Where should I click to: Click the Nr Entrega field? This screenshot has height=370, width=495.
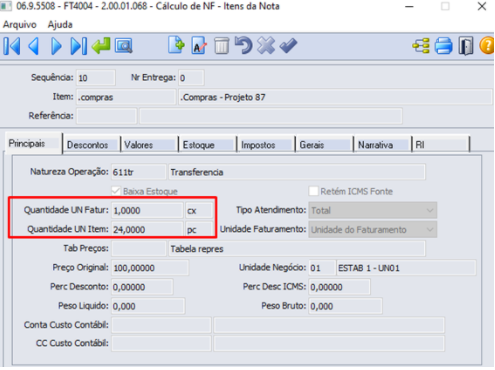[x=191, y=78]
